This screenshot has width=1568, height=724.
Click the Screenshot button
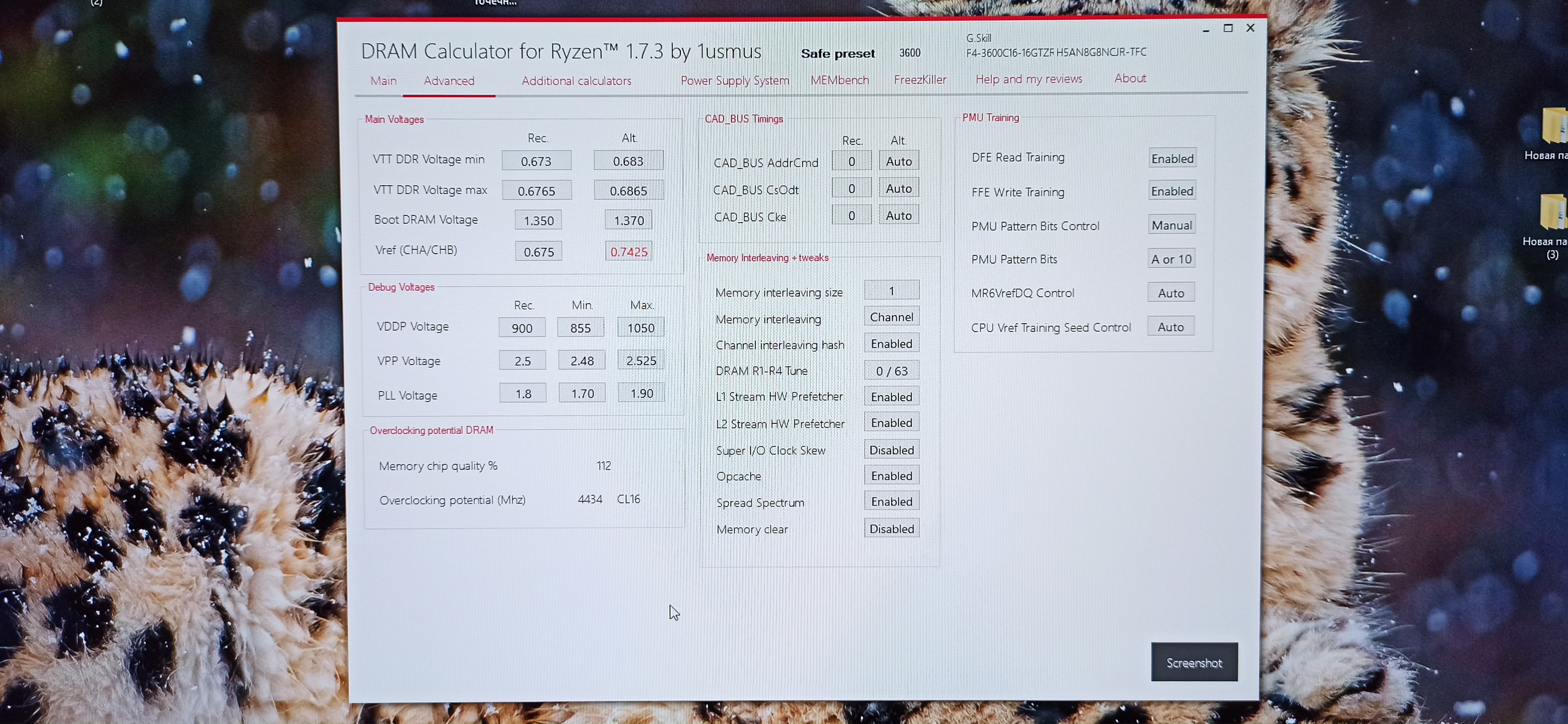(1194, 662)
